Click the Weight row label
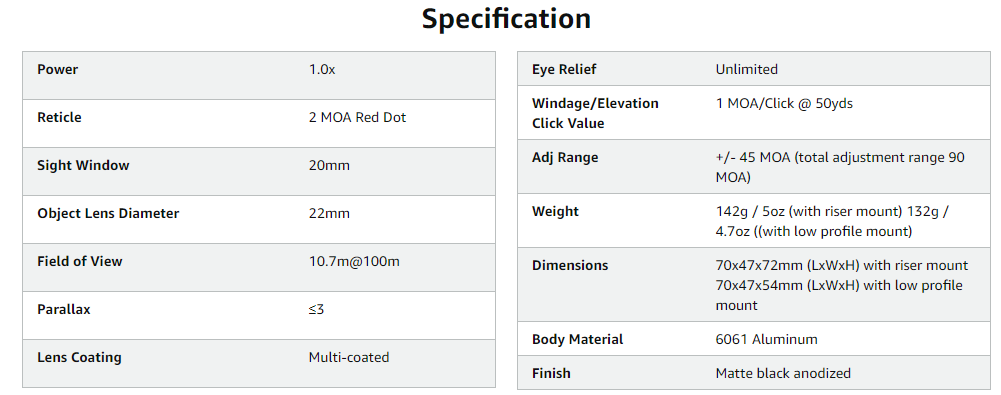1001x395 pixels. pos(555,211)
